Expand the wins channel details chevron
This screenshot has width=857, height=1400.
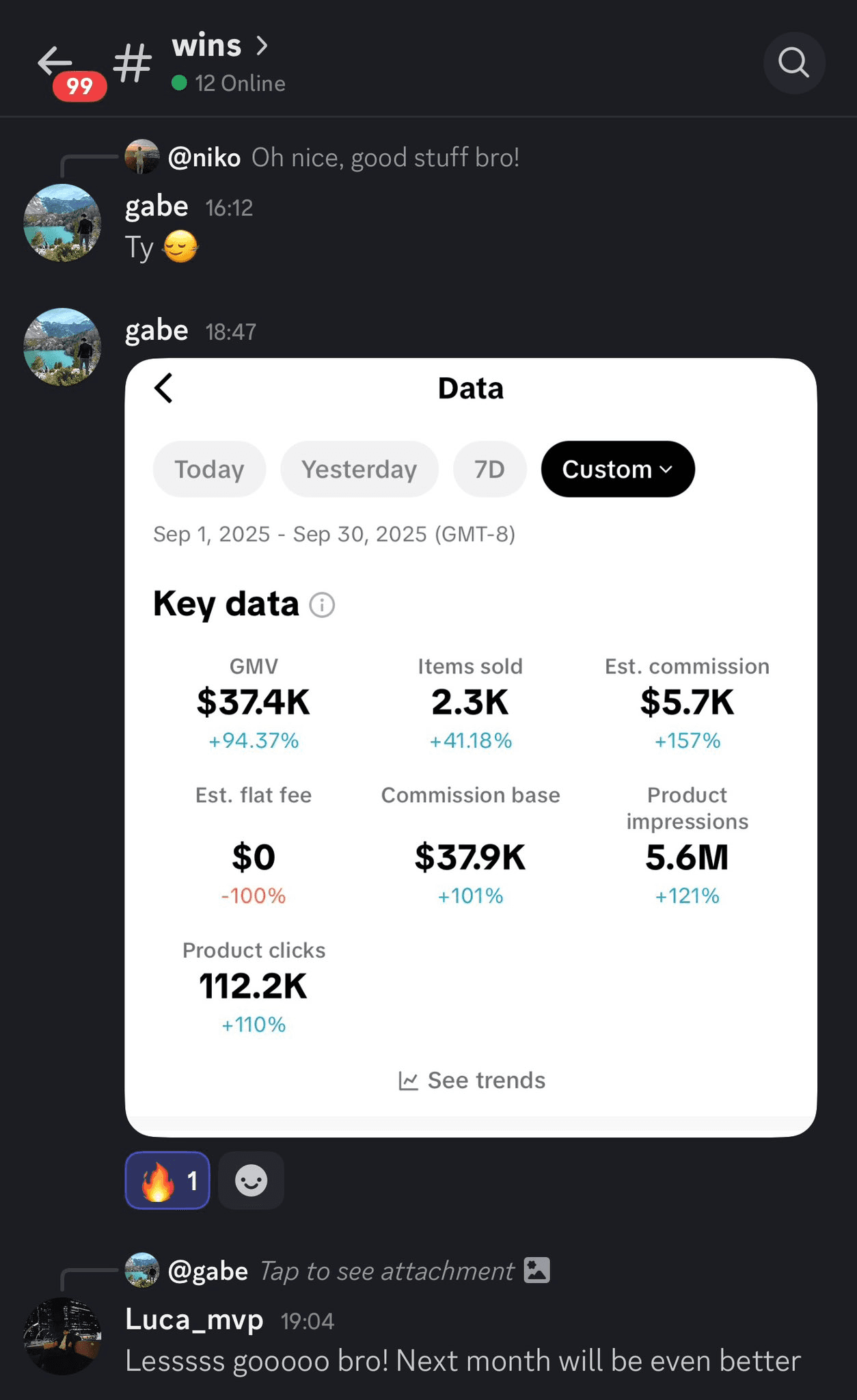(x=261, y=46)
